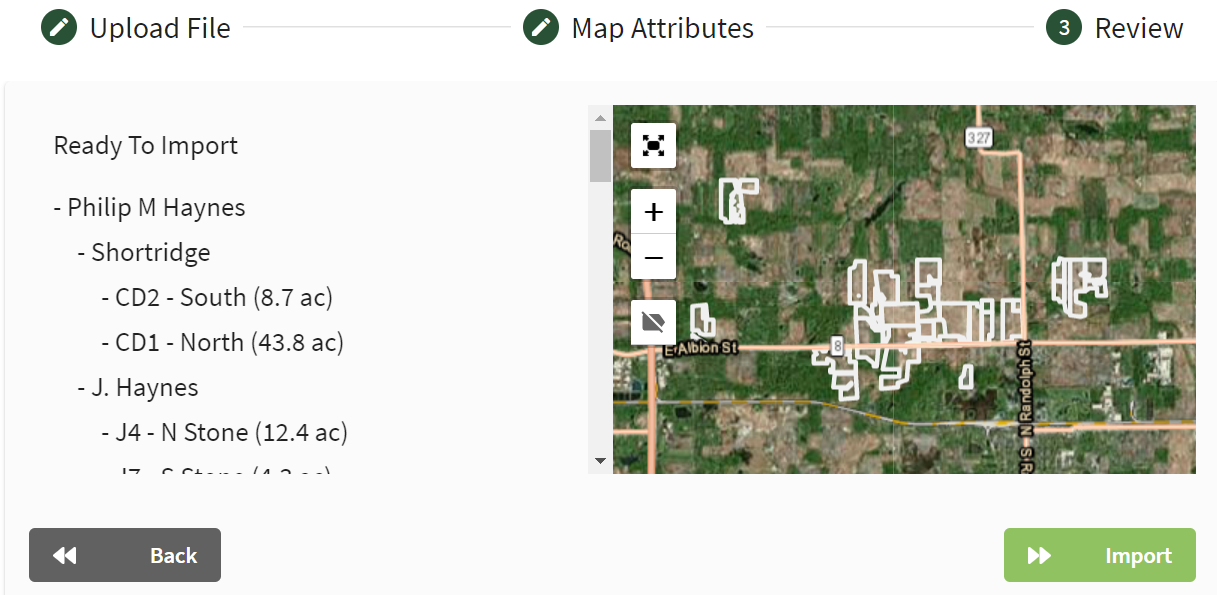Select the Review step label

click(1139, 28)
